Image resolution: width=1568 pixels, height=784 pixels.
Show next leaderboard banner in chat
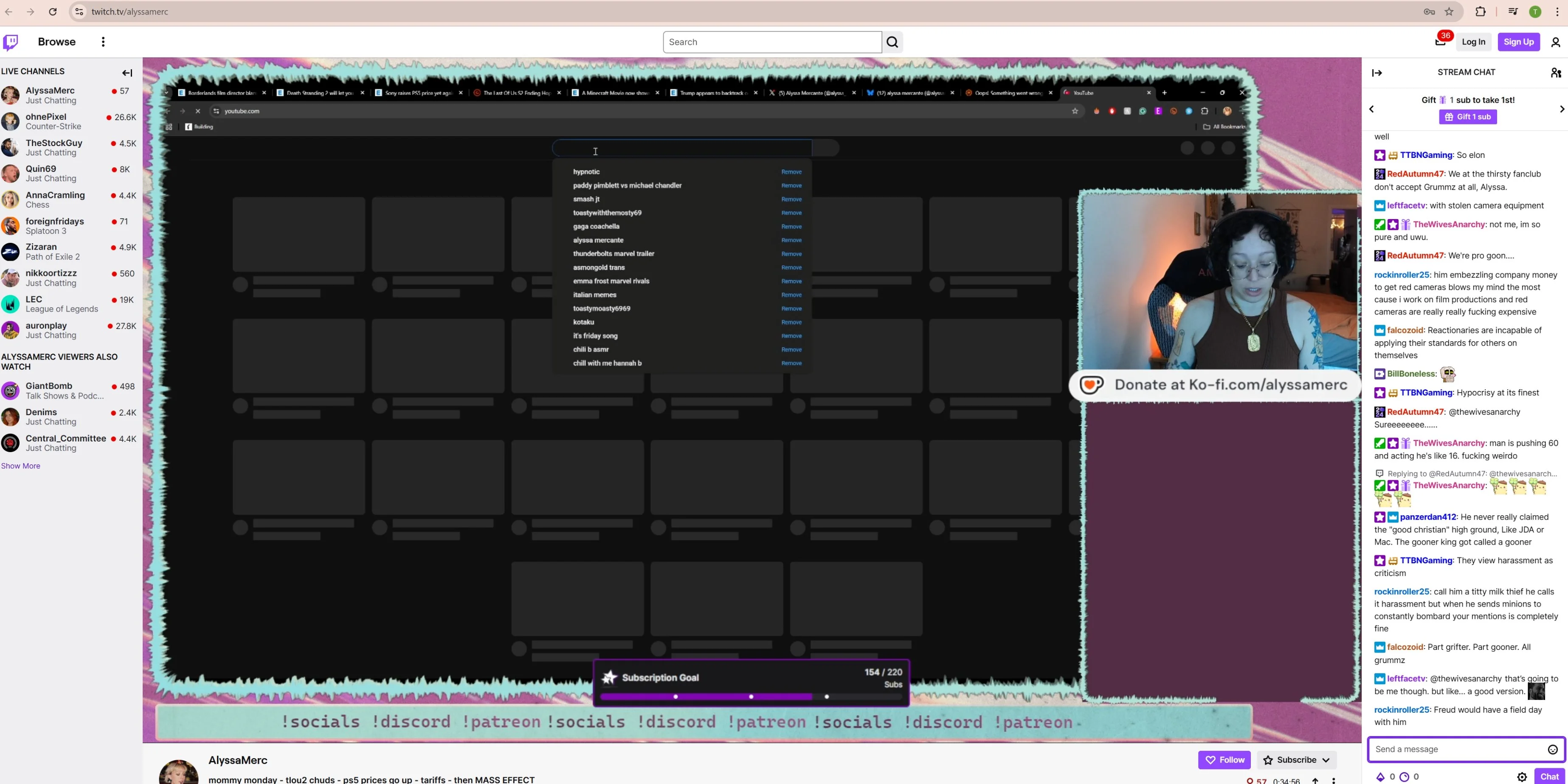point(1561,109)
